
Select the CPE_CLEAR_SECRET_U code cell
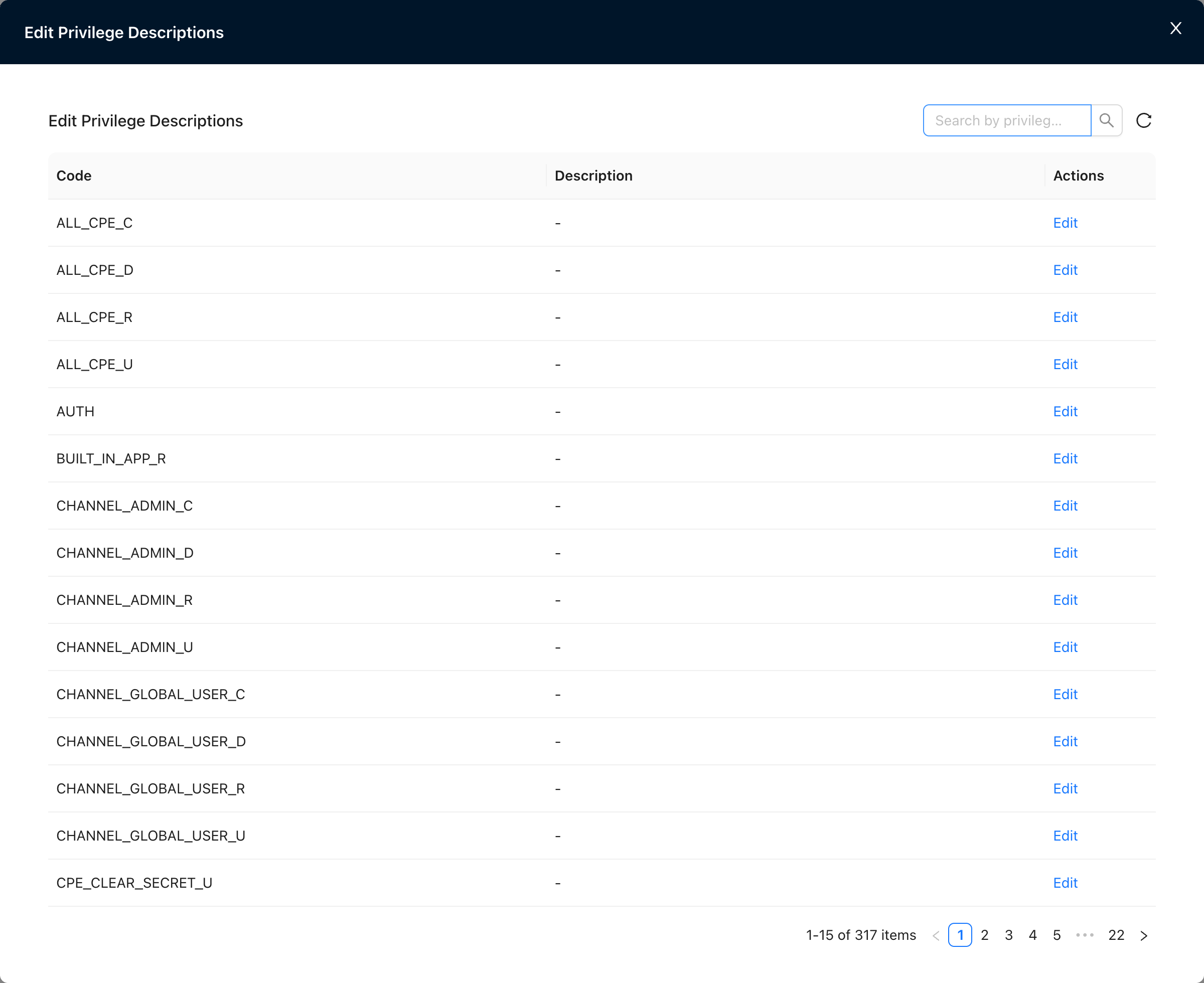(x=297, y=882)
